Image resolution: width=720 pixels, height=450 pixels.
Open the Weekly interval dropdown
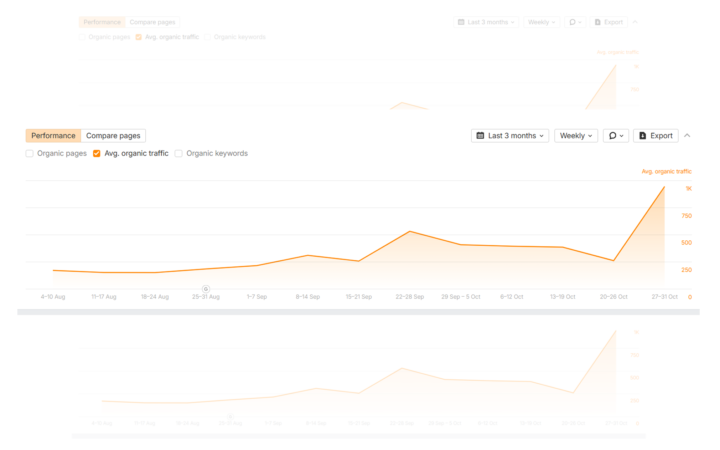(x=576, y=135)
